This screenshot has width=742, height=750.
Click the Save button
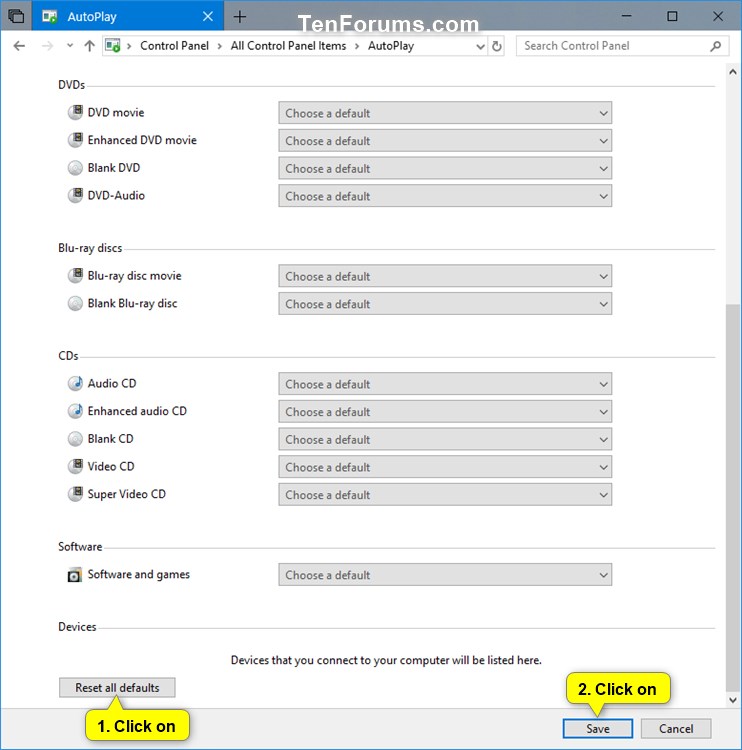coord(598,728)
